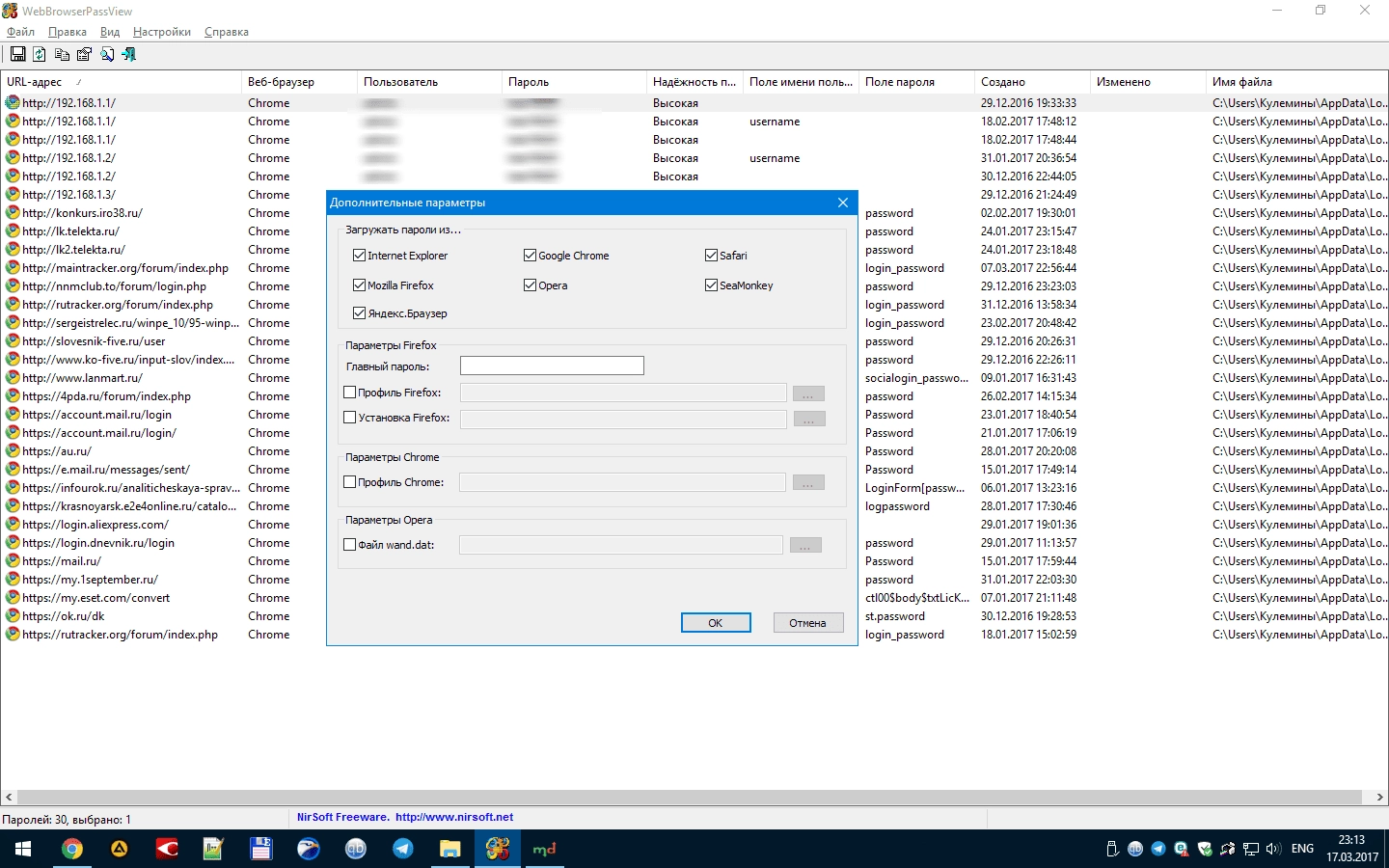This screenshot has width=1389, height=868.
Task: Open the notepad pencil taskbar icon
Action: pos(213,849)
